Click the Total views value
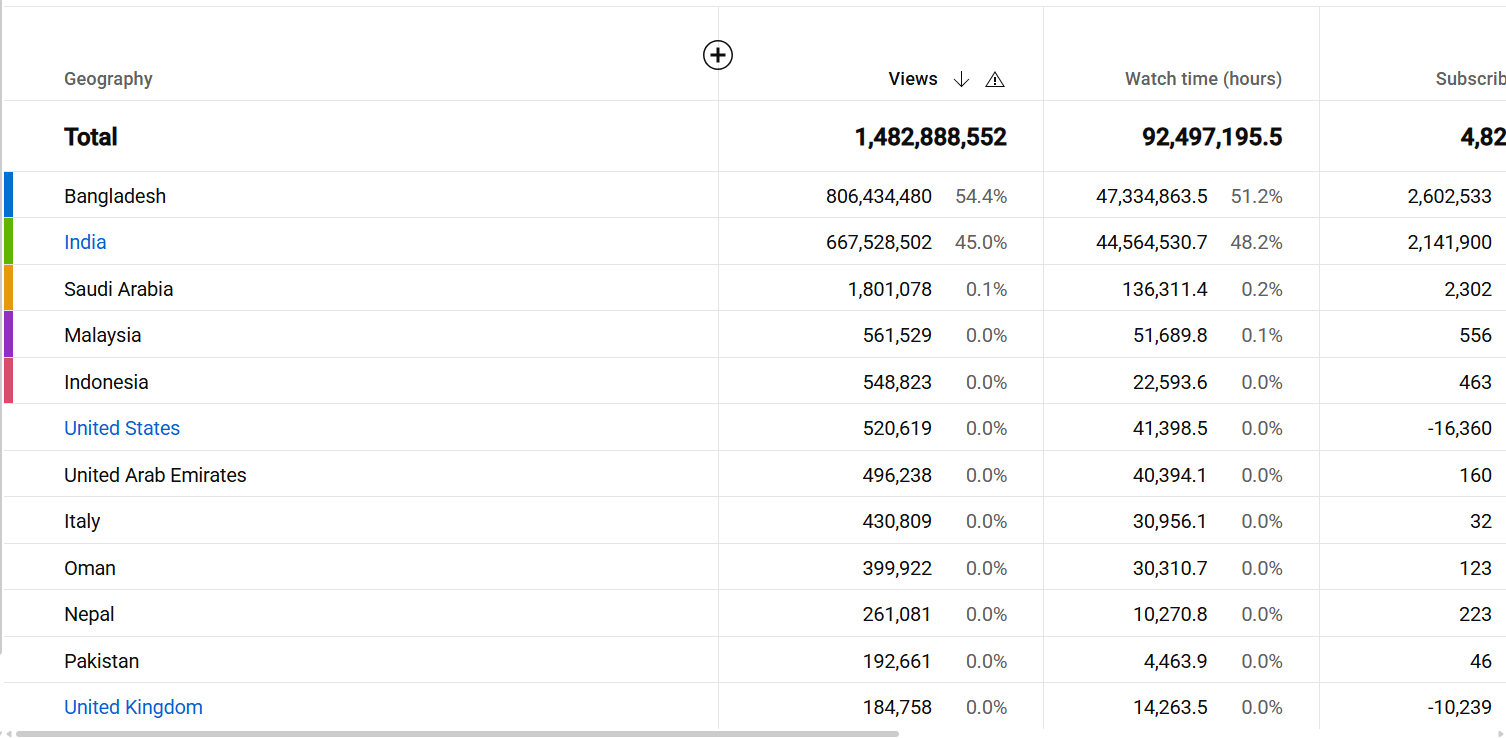The width and height of the screenshot is (1506, 738). coord(930,137)
